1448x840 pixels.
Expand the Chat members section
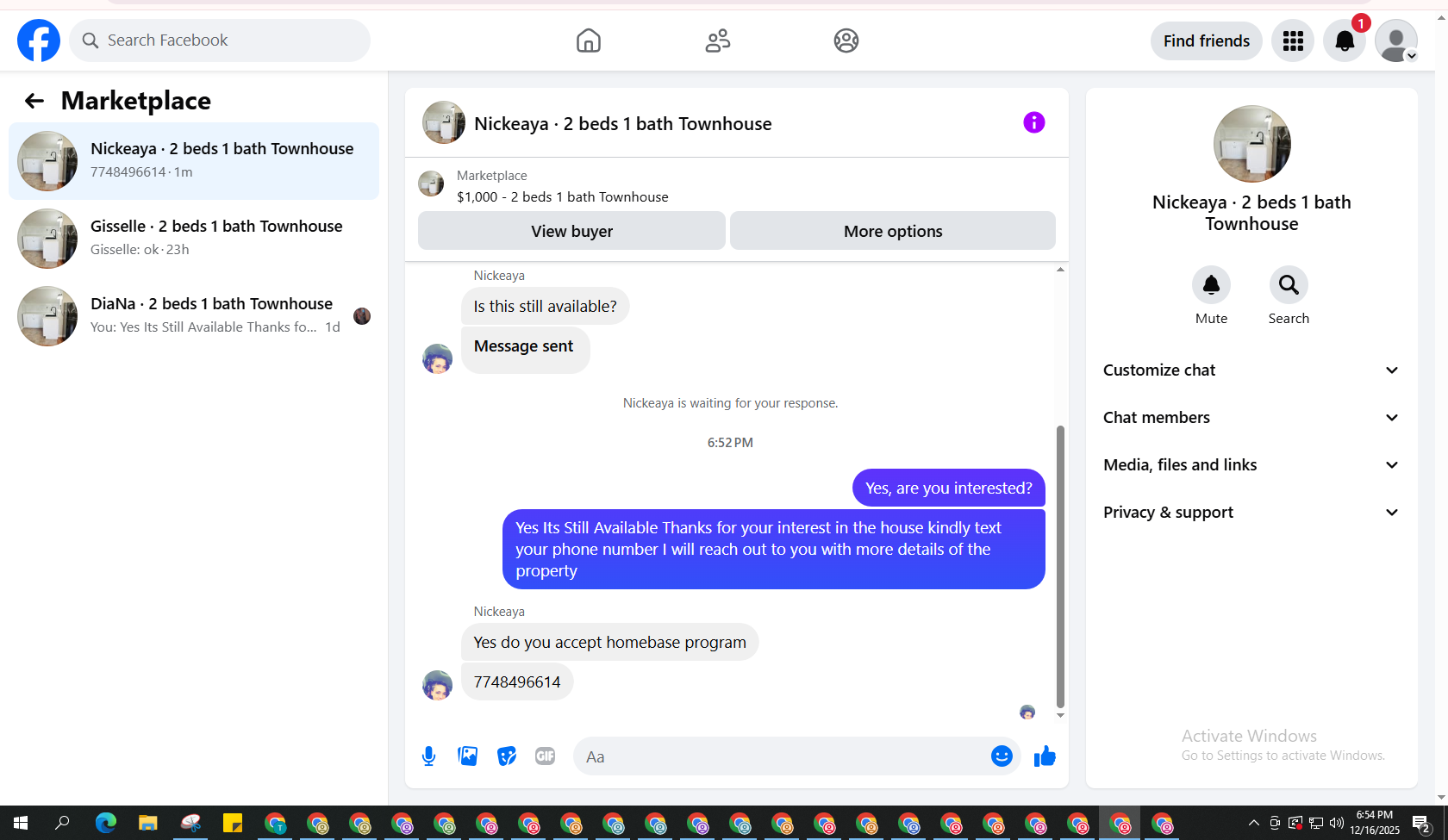tap(1251, 418)
